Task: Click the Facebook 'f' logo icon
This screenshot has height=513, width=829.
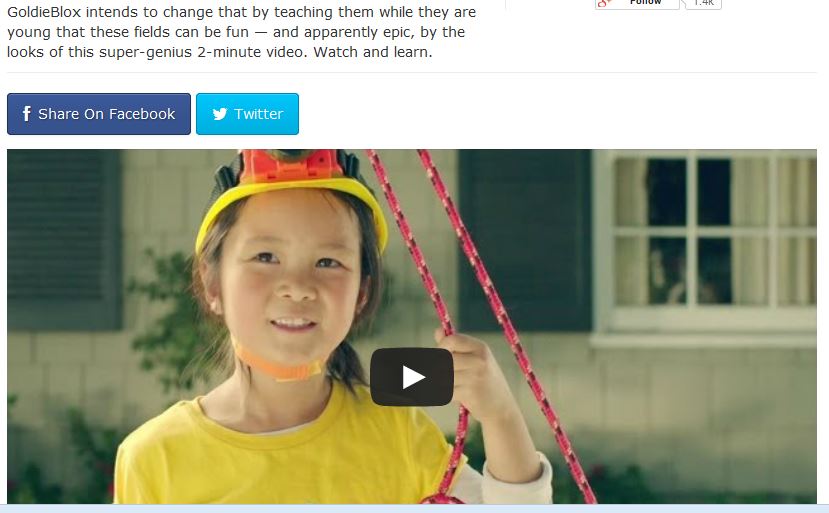Action: point(26,114)
